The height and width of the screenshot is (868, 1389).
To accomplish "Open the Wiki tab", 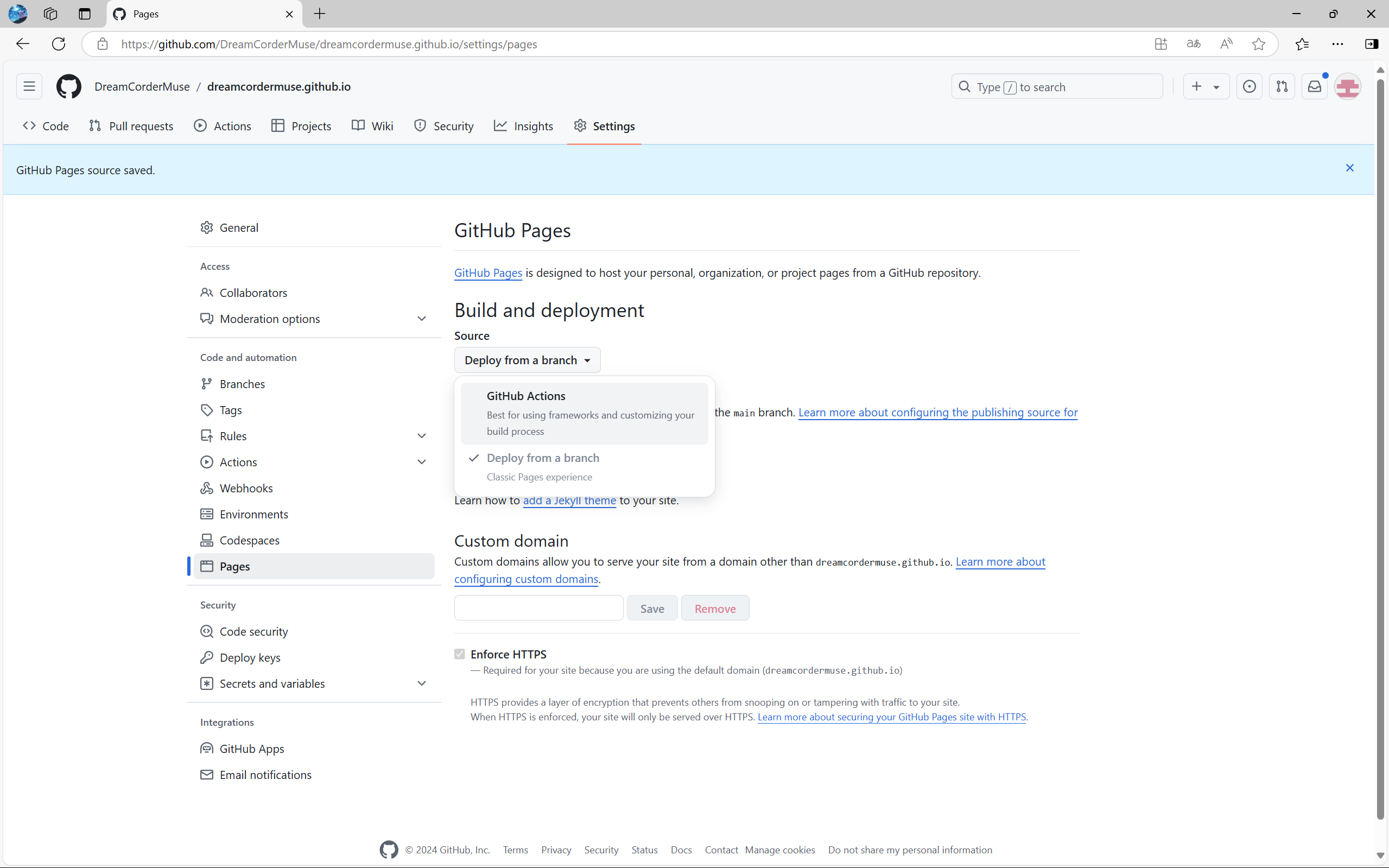I will tap(372, 126).
